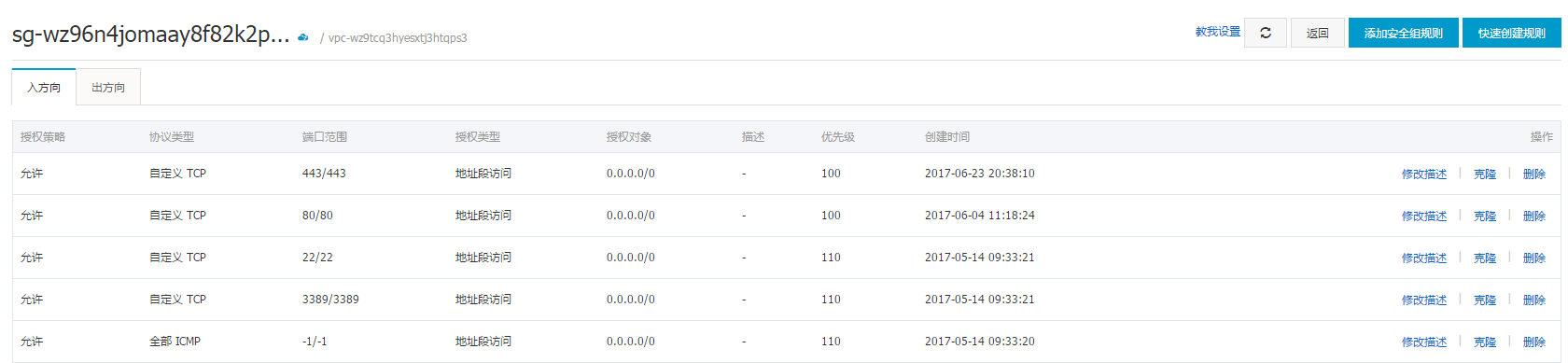
Task: Delete the 80/80 rule
Action: [1534, 216]
